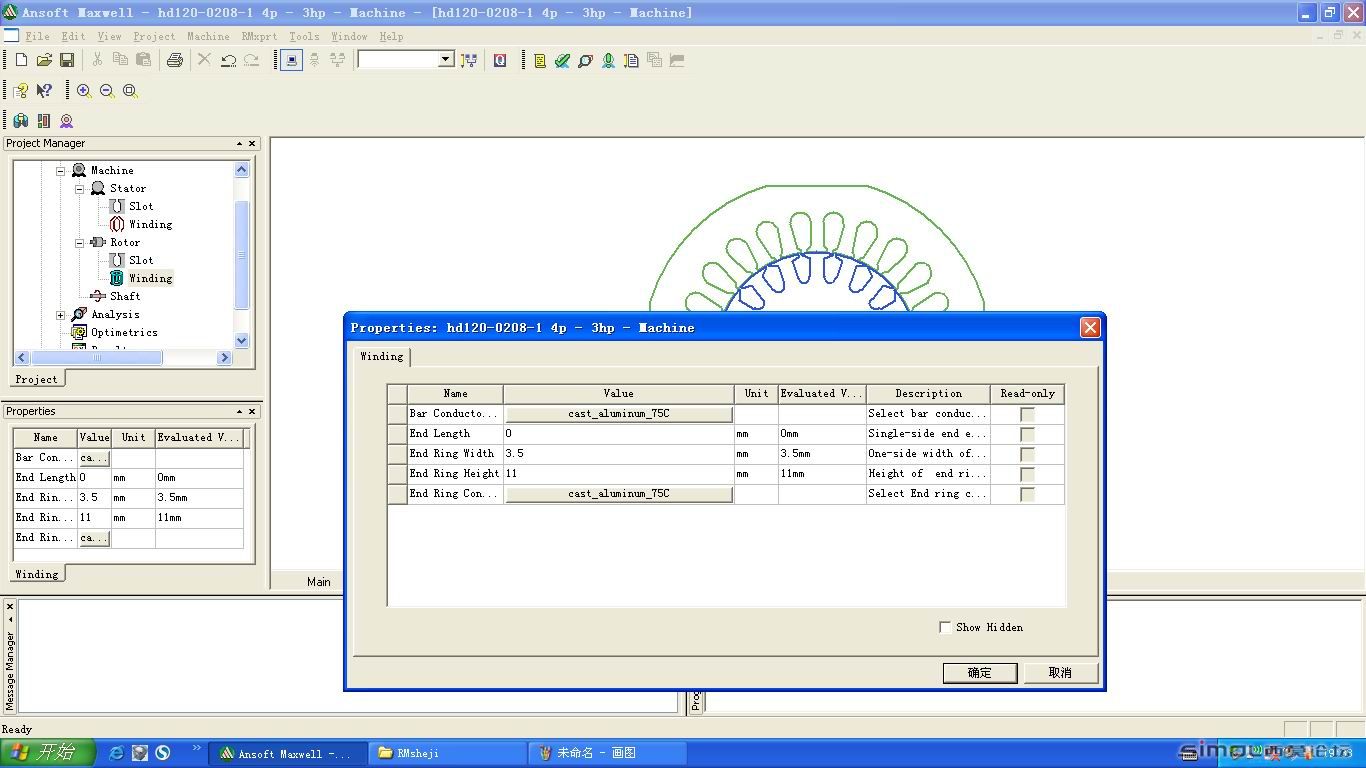Save the project with floppy icon
This screenshot has height=768, width=1366.
click(x=67, y=60)
